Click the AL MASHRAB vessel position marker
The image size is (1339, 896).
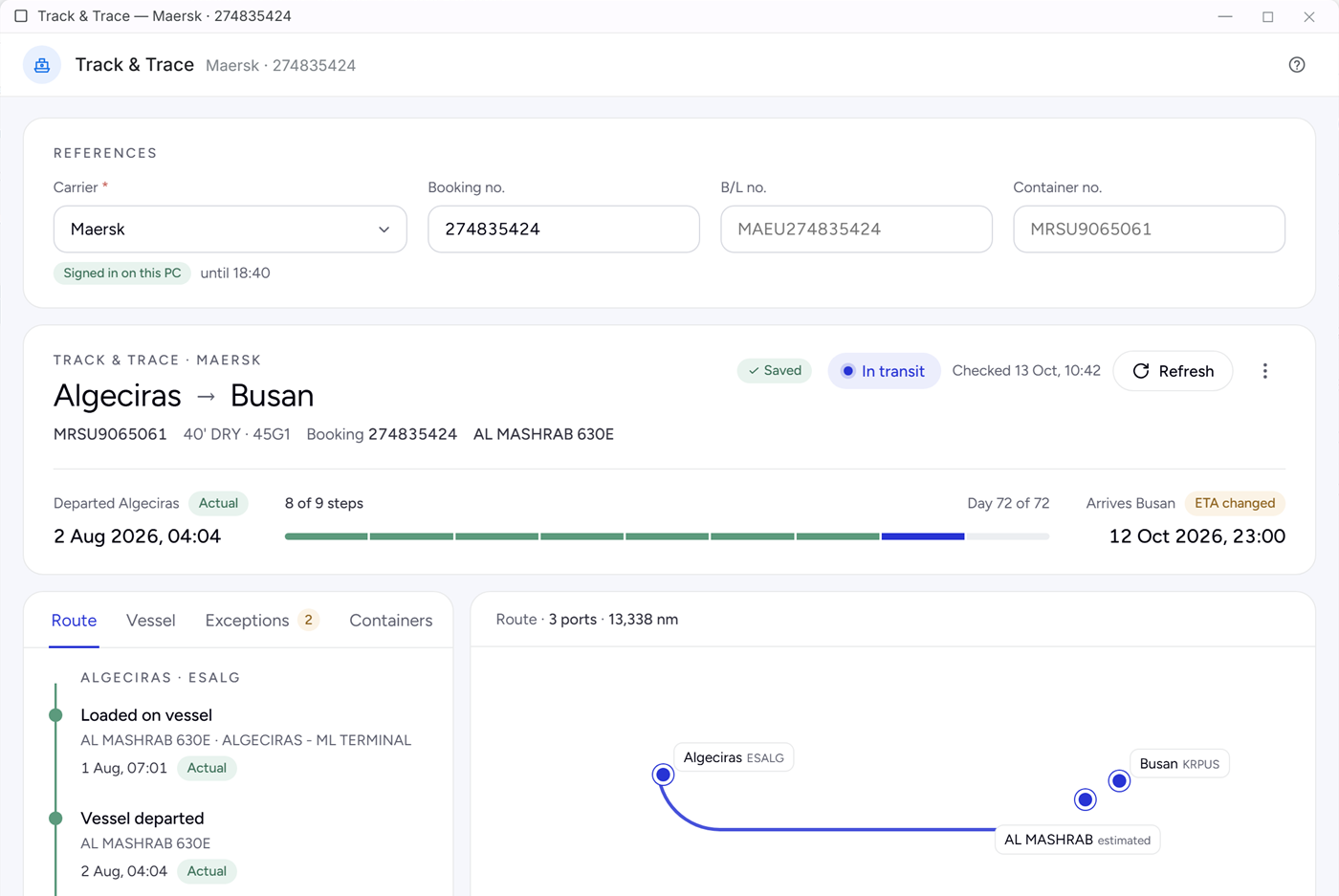click(x=1085, y=799)
